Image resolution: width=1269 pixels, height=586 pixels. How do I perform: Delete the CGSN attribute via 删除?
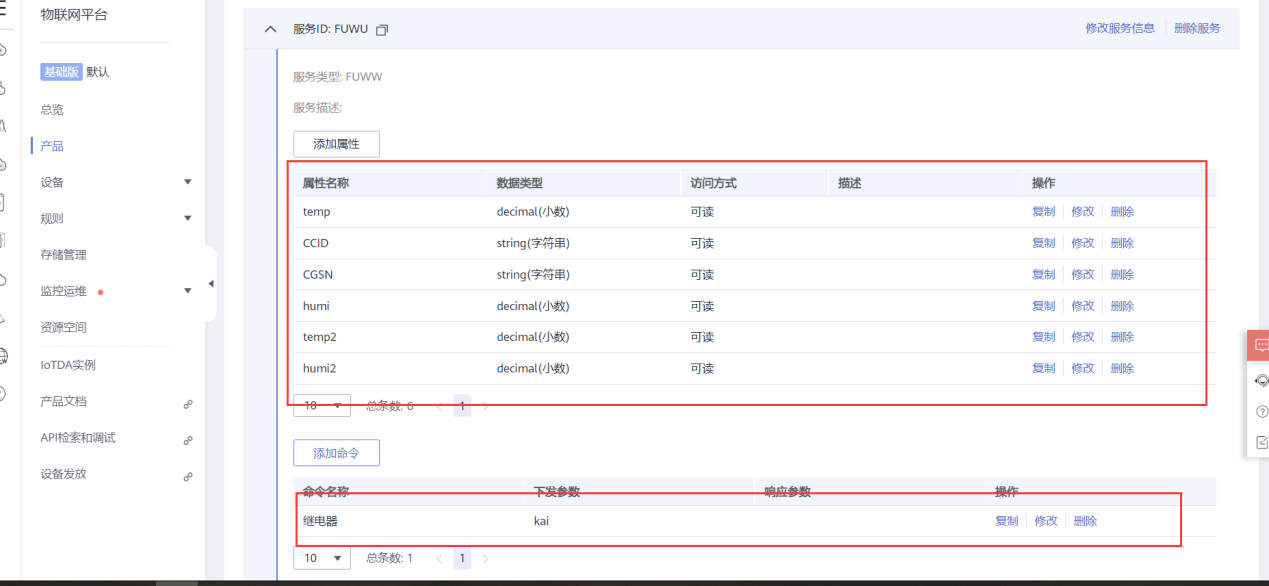point(1122,274)
